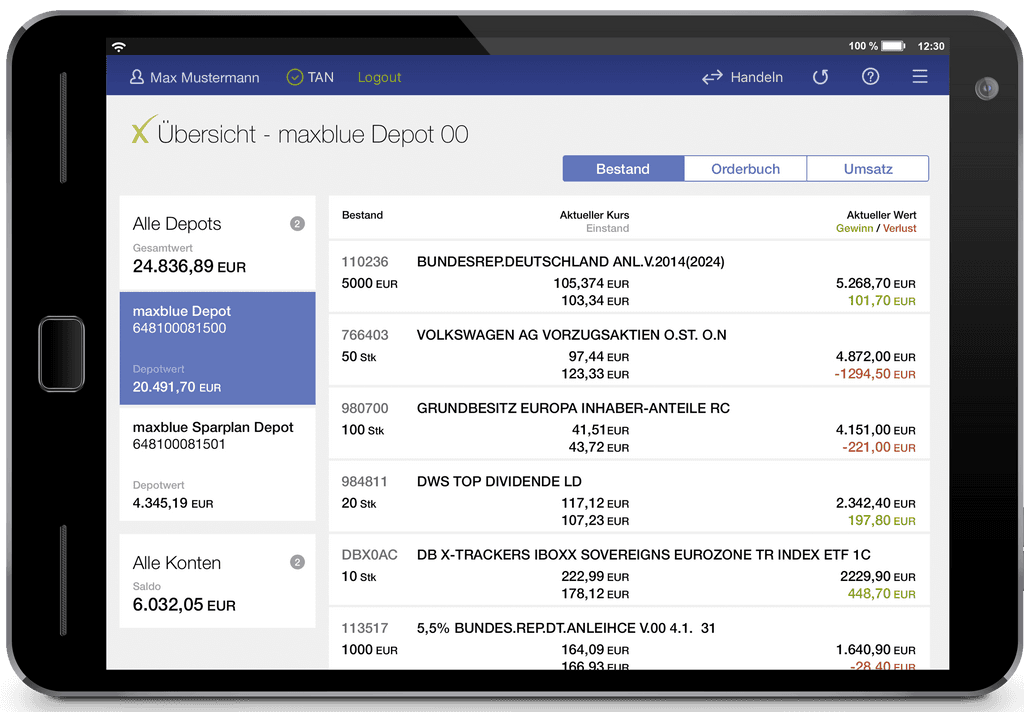Click the Depotwert 20.491,70 EUR amount

pyautogui.click(x=177, y=387)
